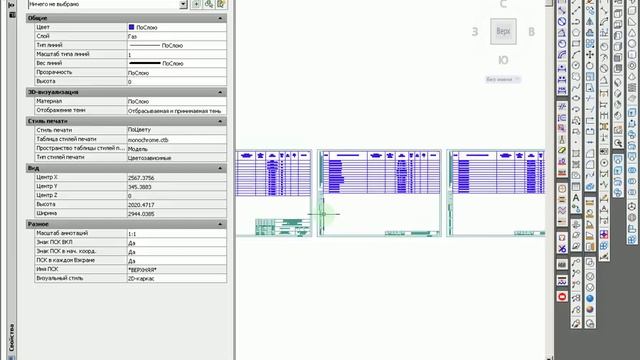Image resolution: width=640 pixels, height=360 pixels.
Task: Toggle the PICKADD button in Properties
Action: coord(196,4)
